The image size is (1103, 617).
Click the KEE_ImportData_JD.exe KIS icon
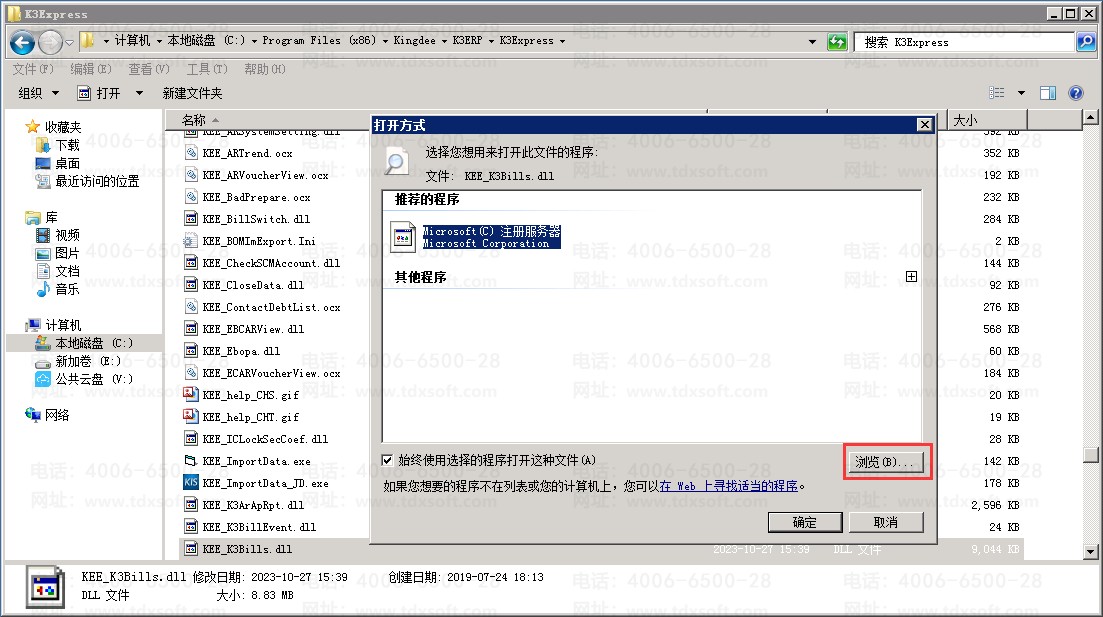coord(191,483)
